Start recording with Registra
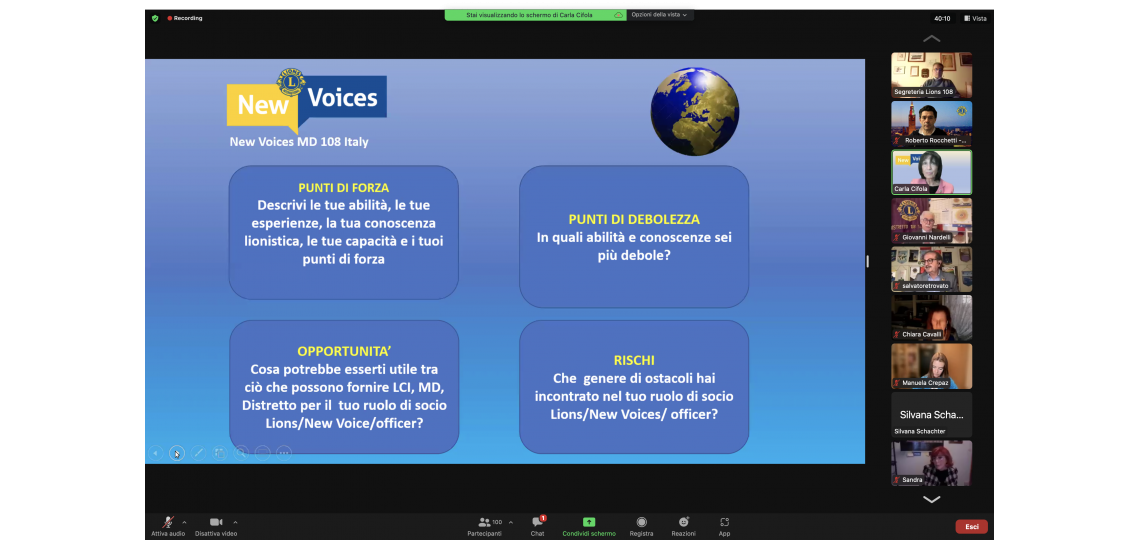This screenshot has width=1140, height=540. pyautogui.click(x=641, y=526)
